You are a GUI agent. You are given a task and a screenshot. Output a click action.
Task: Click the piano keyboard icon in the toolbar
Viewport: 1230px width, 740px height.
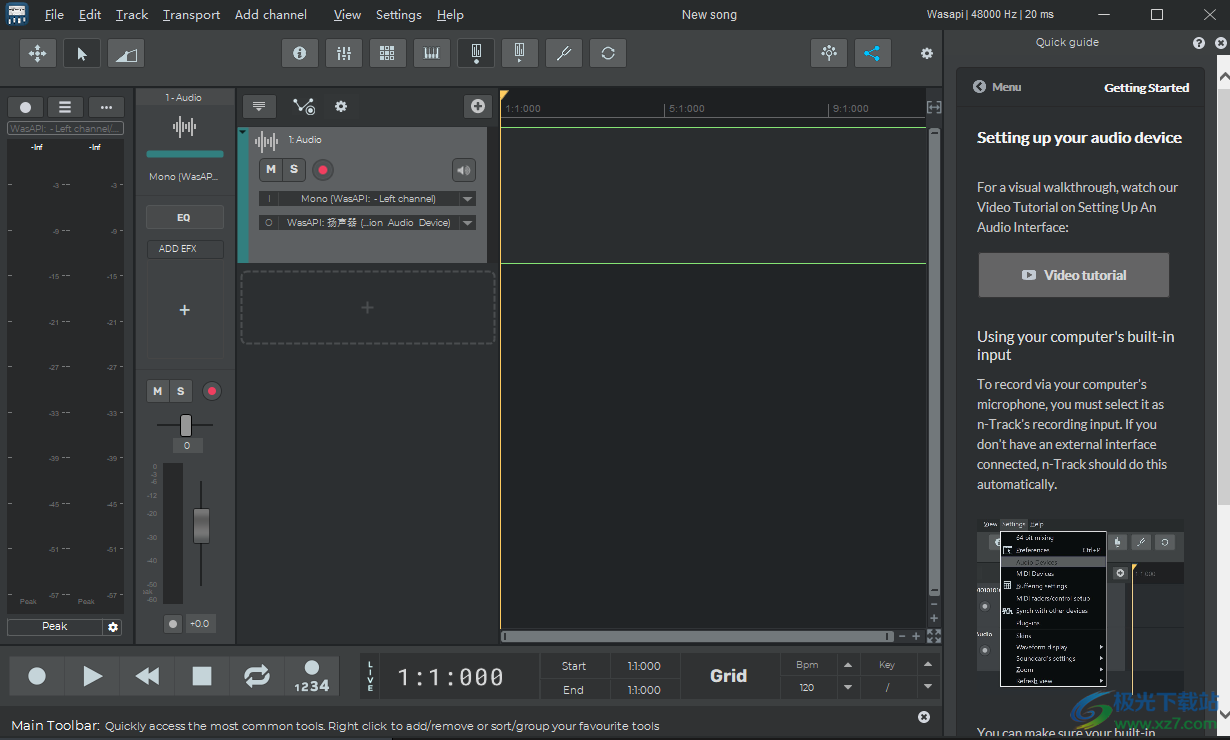pyautogui.click(x=431, y=52)
